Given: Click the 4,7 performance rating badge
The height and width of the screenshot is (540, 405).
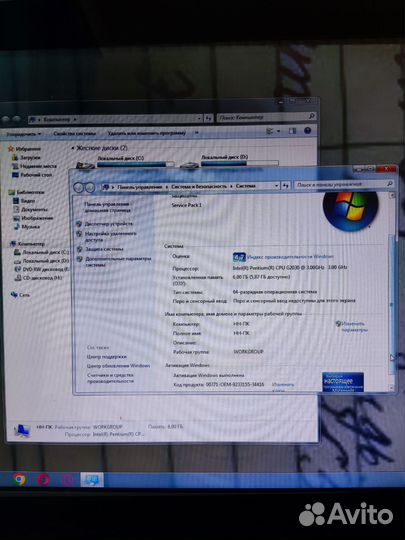Looking at the screenshot, I should click(x=239, y=257).
